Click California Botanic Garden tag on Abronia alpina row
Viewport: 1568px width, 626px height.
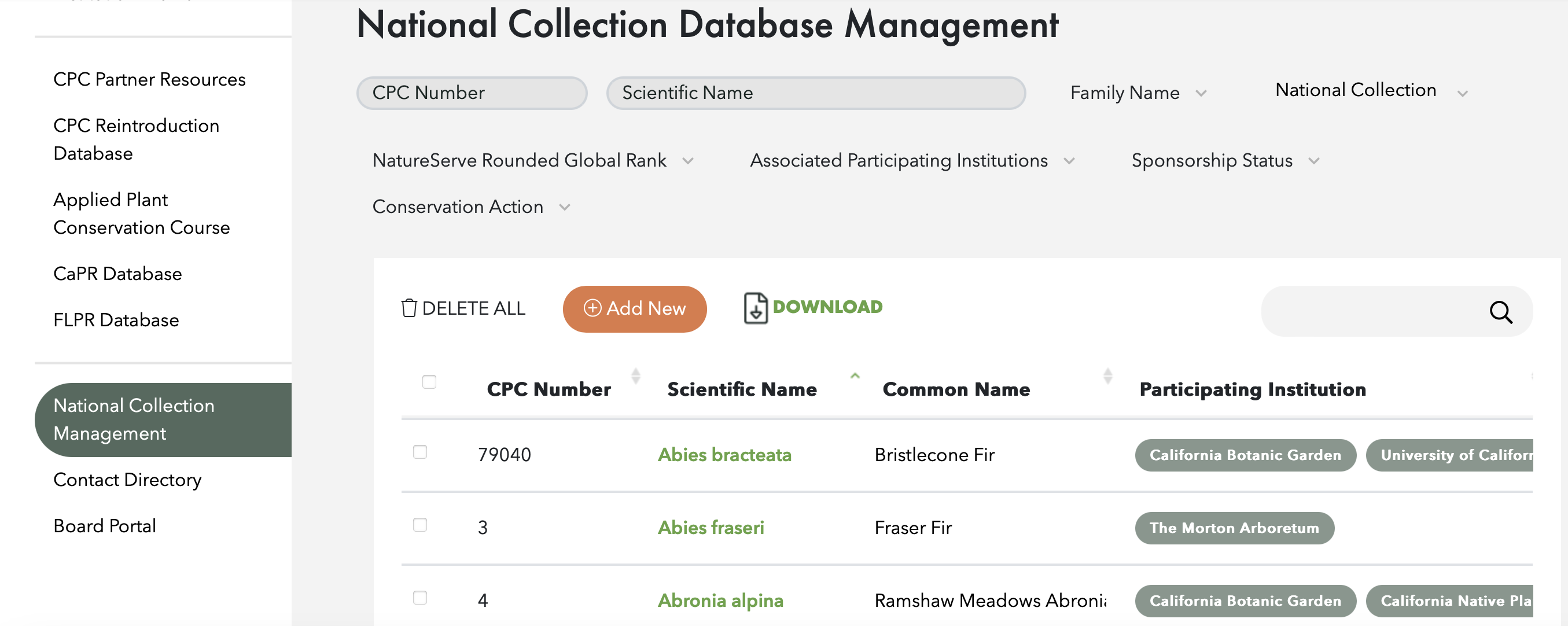(x=1245, y=601)
